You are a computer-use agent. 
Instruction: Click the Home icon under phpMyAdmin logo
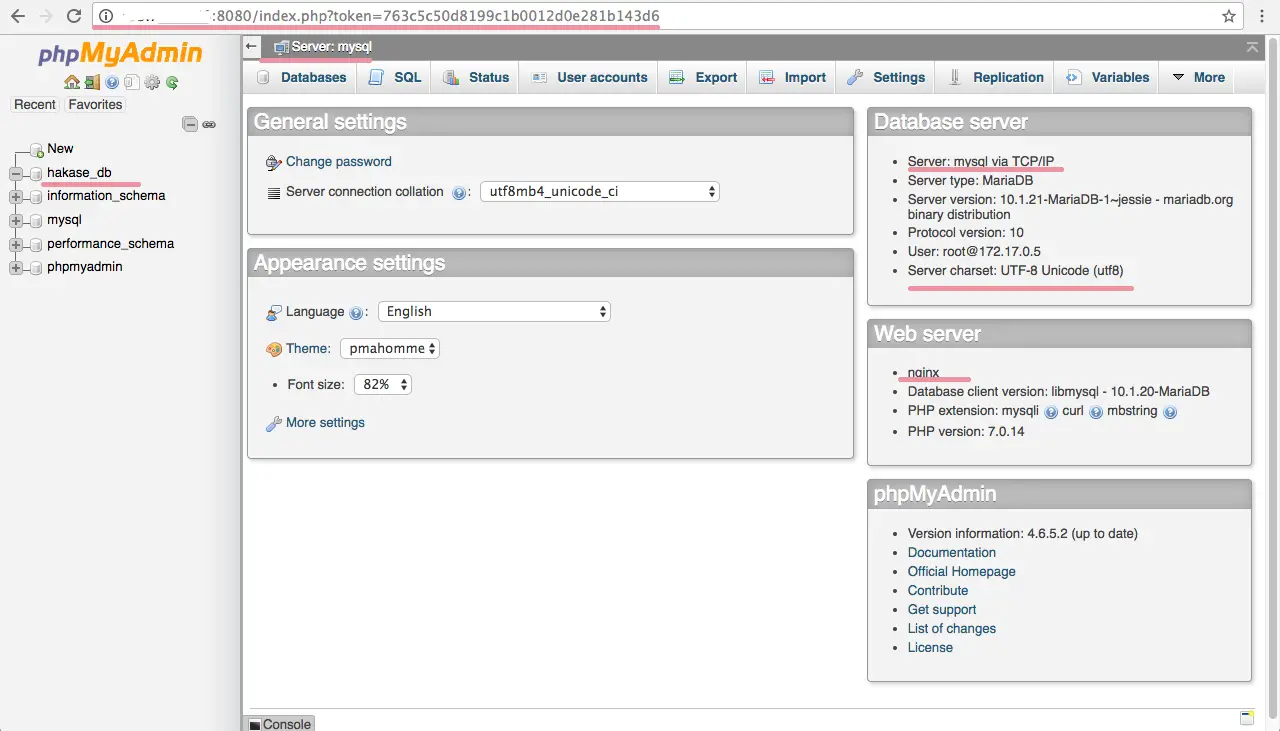tap(72, 83)
